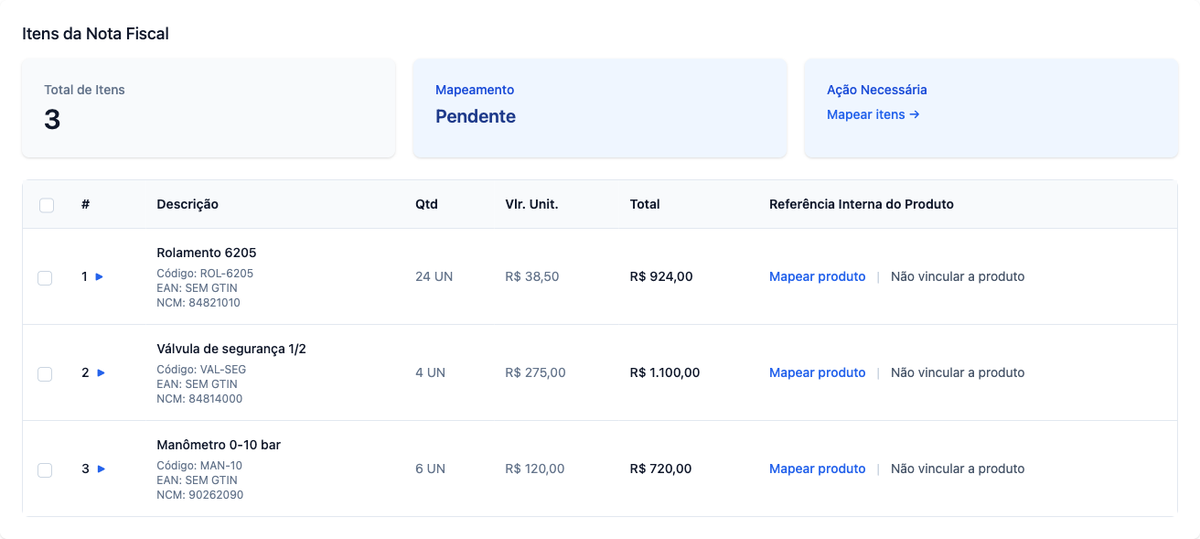This screenshot has width=1200, height=539.
Task: Select the Vlr. Unit. column header
Action: [x=532, y=204]
